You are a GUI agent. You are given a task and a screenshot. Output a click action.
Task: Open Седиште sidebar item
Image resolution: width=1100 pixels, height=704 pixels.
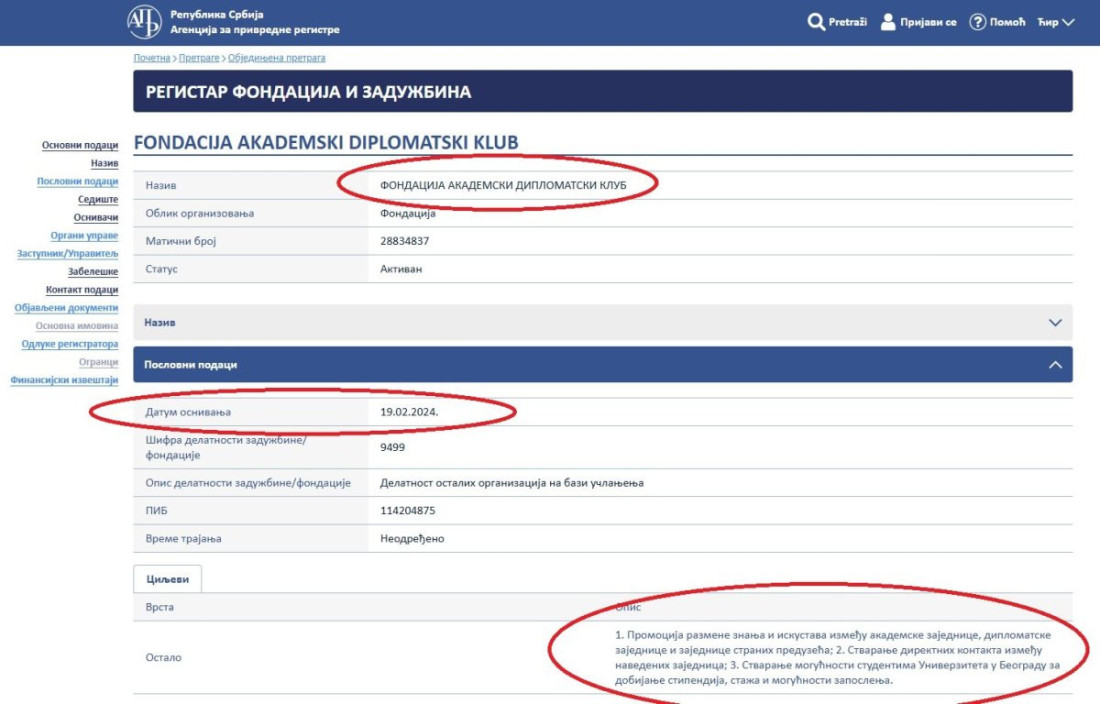[98, 200]
